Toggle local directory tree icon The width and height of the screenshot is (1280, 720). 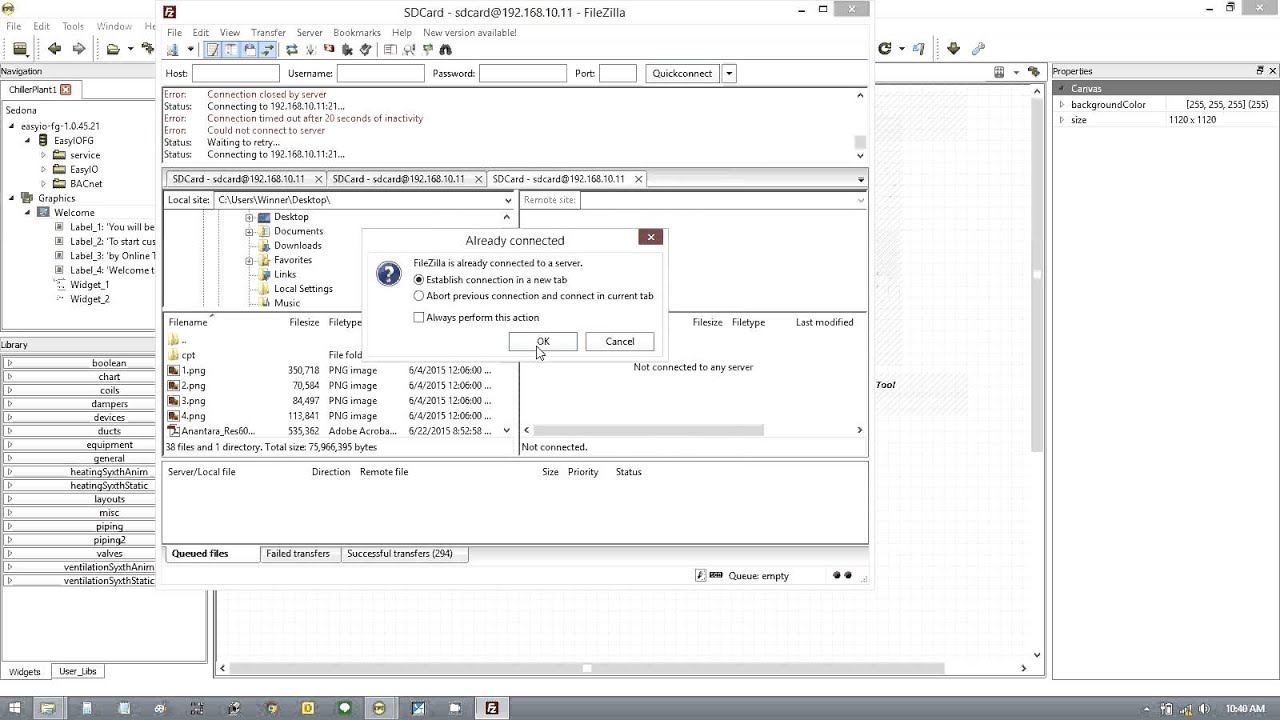point(231,50)
